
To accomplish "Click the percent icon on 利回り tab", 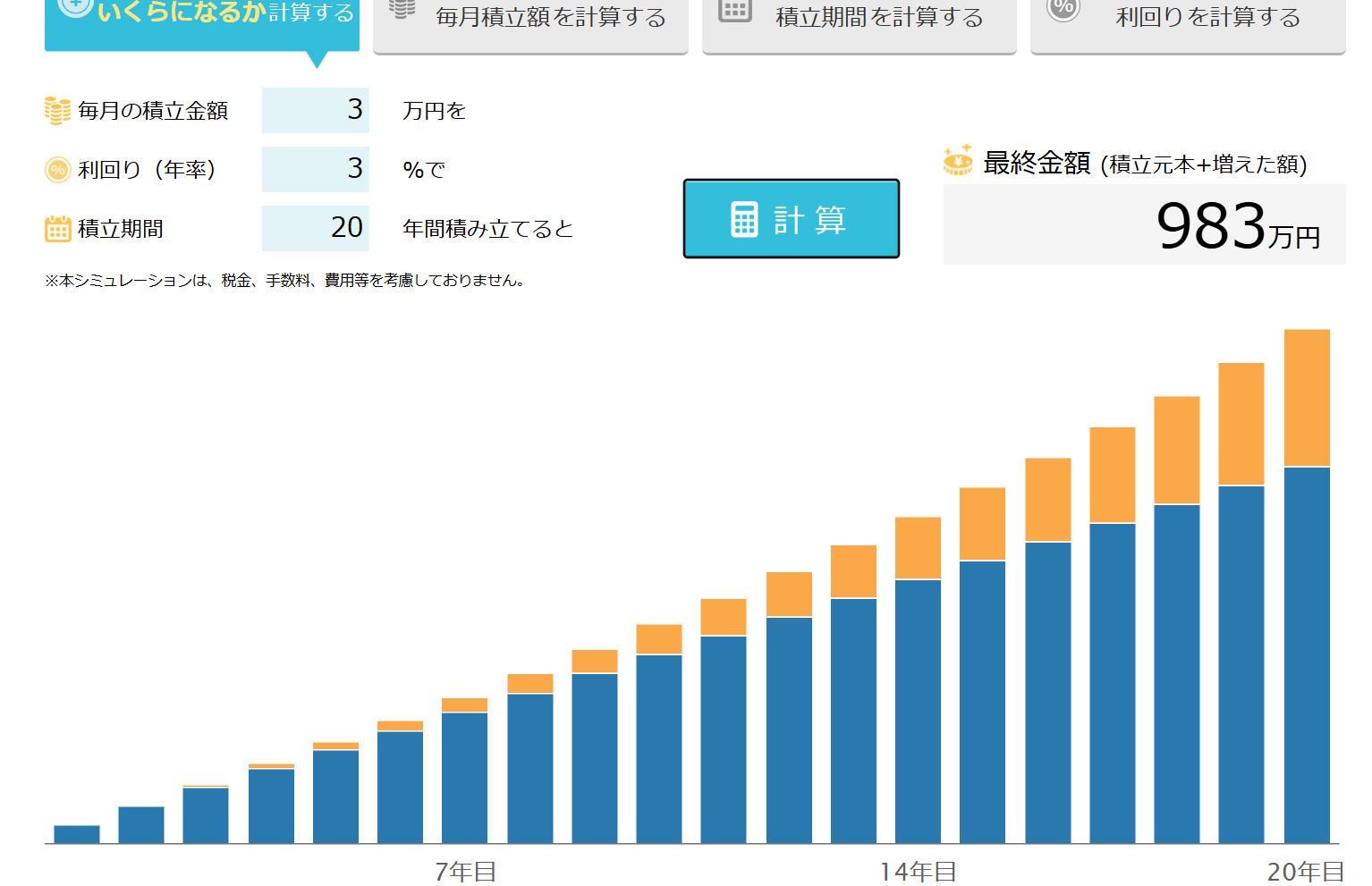I will [x=1063, y=9].
